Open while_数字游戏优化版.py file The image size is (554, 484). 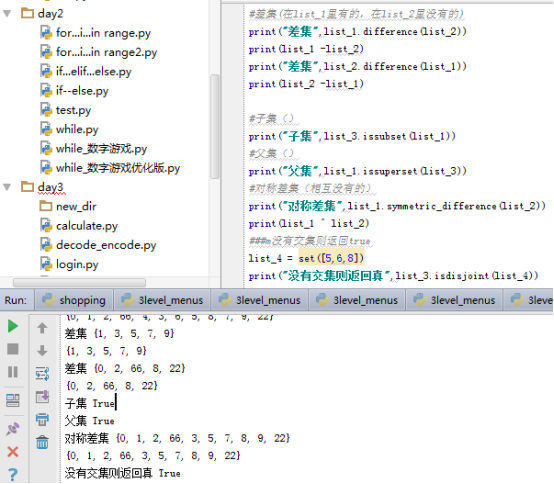[118, 168]
